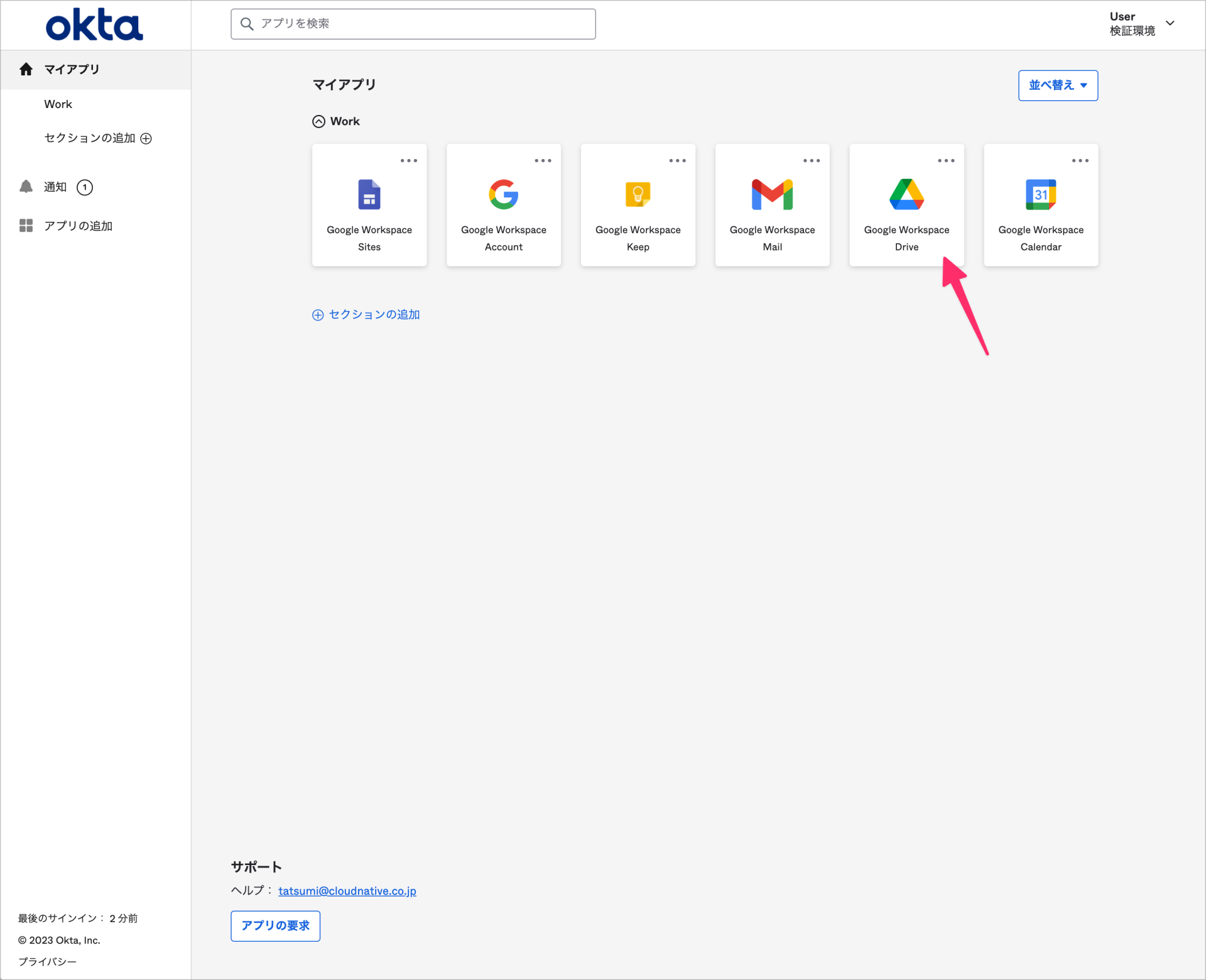The height and width of the screenshot is (980, 1206).
Task: Collapse the Work section chevron
Action: click(x=318, y=121)
